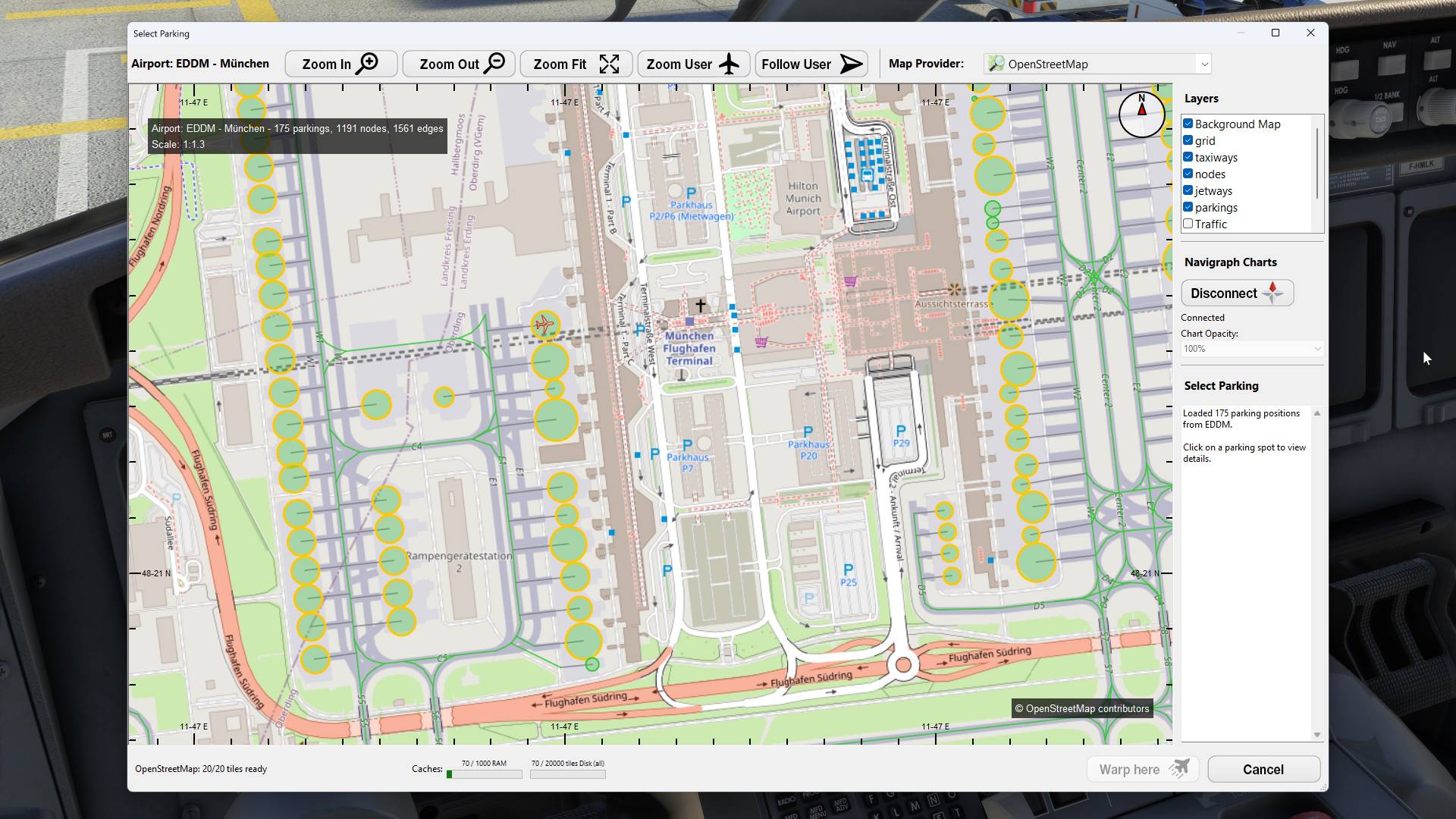This screenshot has width=1456, height=819.
Task: Select the Parkhaus P20 map label
Action: click(x=808, y=450)
